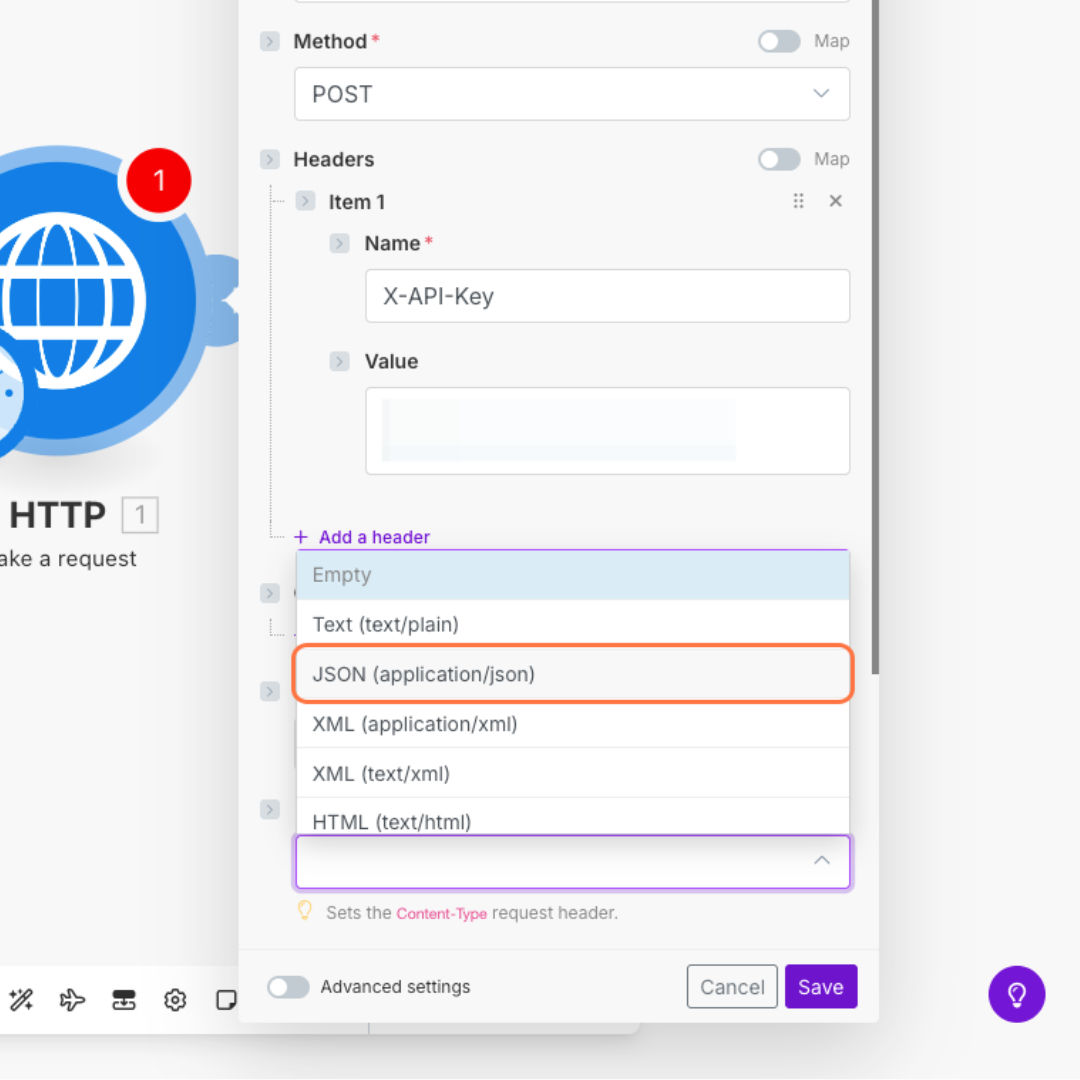Image resolution: width=1080 pixels, height=1080 pixels.
Task: Choose XML (application/xml) option
Action: [x=572, y=724]
